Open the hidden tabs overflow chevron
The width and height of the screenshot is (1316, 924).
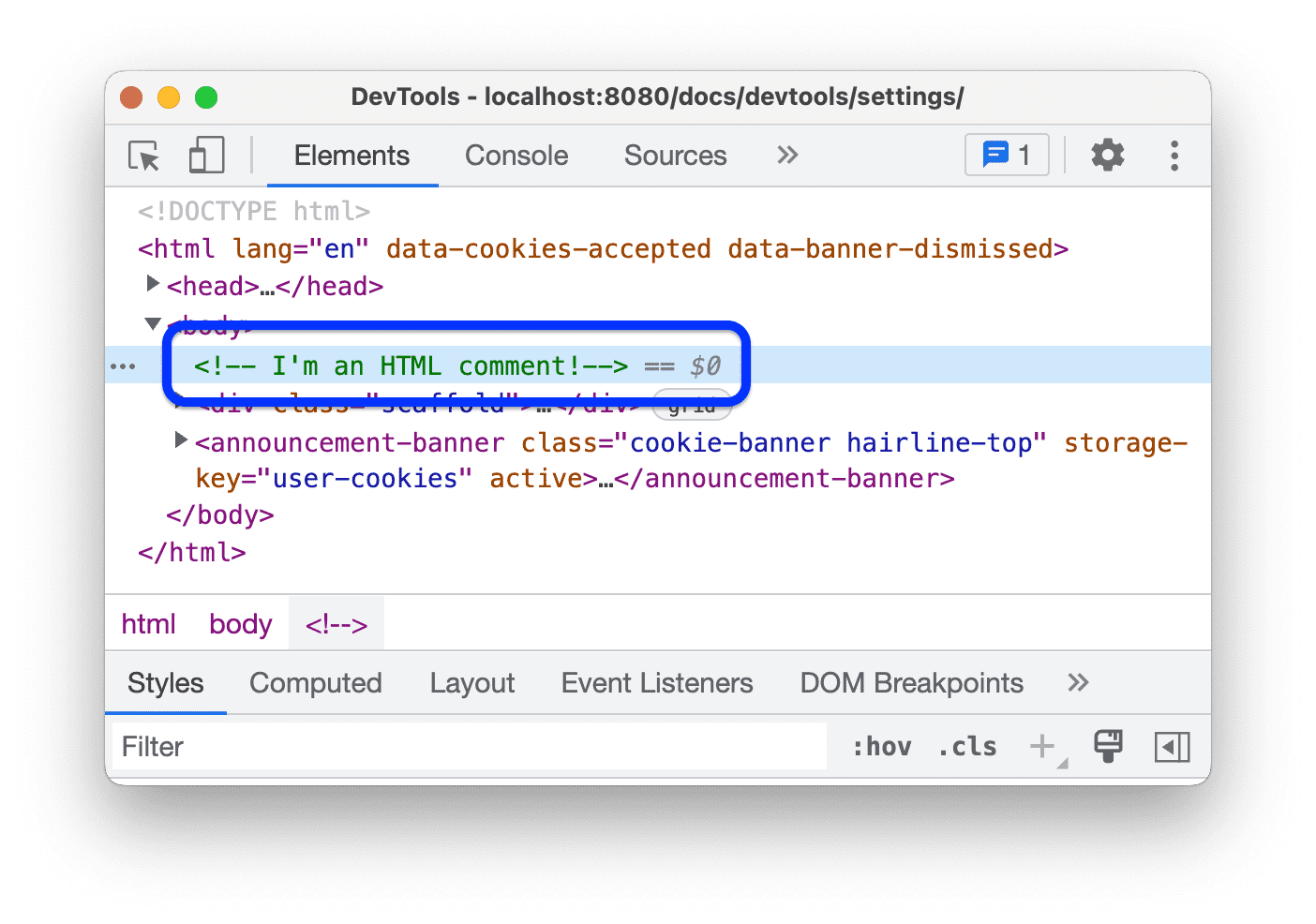(x=786, y=156)
